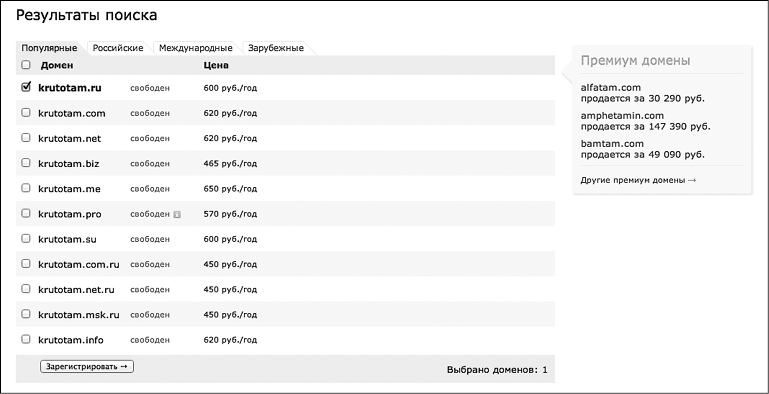
Task: Go to the Зарубежные tab
Action: pyautogui.click(x=276, y=48)
